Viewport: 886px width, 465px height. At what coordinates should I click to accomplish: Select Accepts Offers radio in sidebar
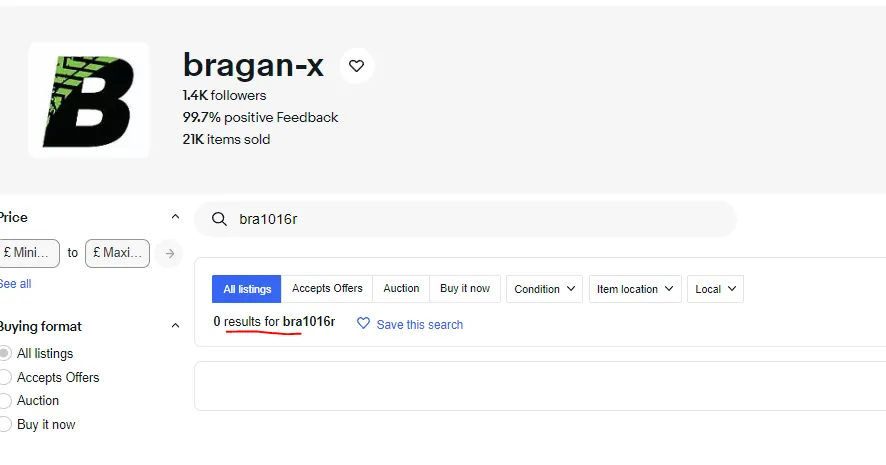click(5, 377)
